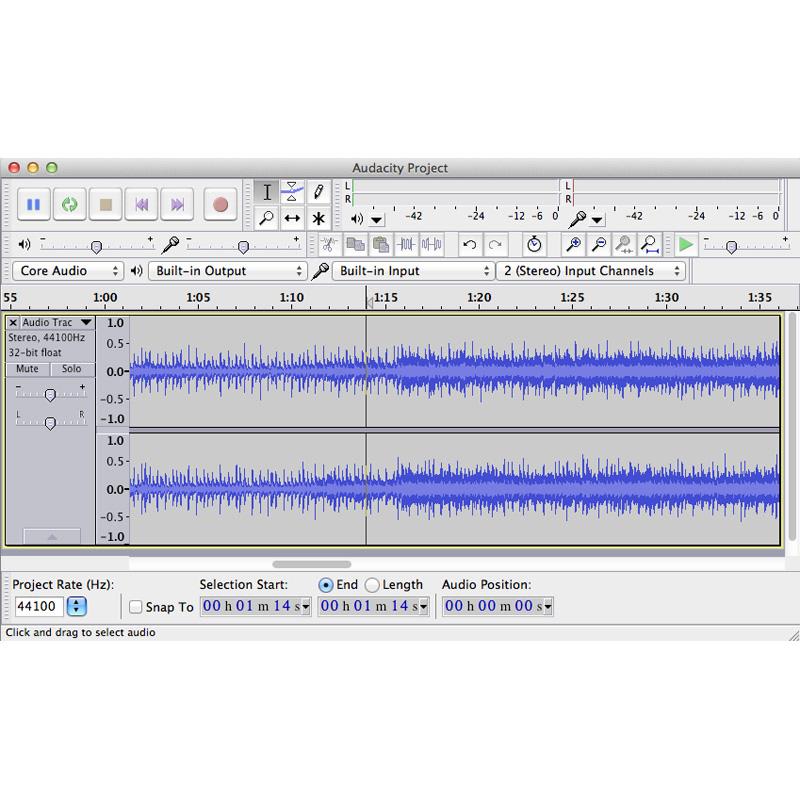
Task: Select the Time Shift tool
Action: click(x=292, y=218)
